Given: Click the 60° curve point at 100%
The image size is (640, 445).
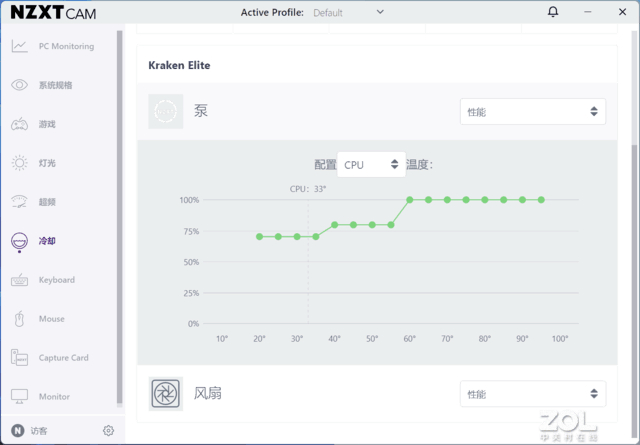Looking at the screenshot, I should click(x=410, y=200).
